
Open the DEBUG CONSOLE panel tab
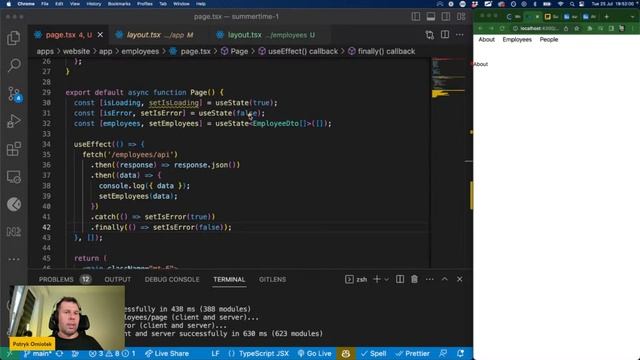[x=172, y=280]
